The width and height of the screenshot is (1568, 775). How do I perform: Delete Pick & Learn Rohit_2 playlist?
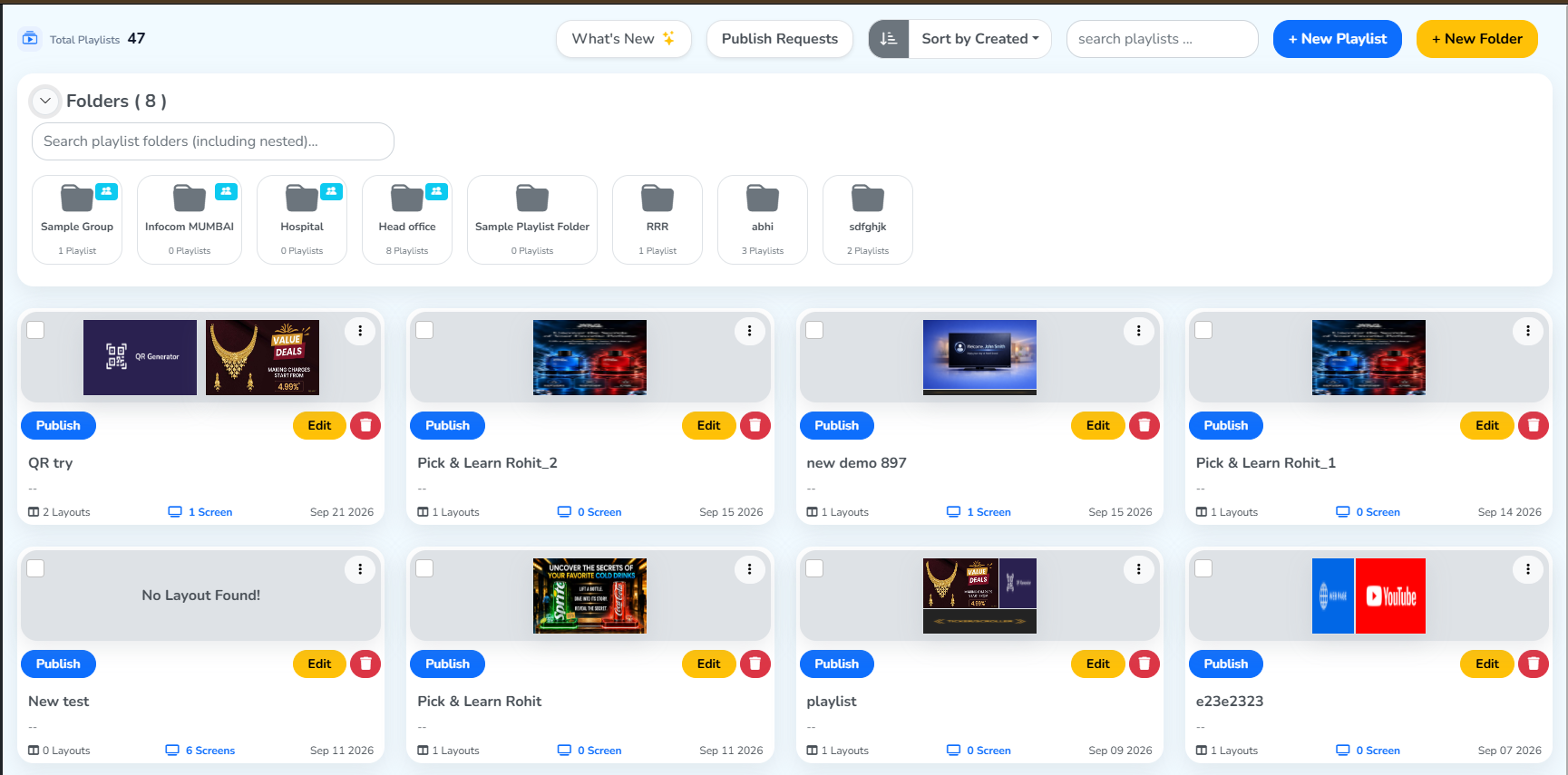[755, 425]
